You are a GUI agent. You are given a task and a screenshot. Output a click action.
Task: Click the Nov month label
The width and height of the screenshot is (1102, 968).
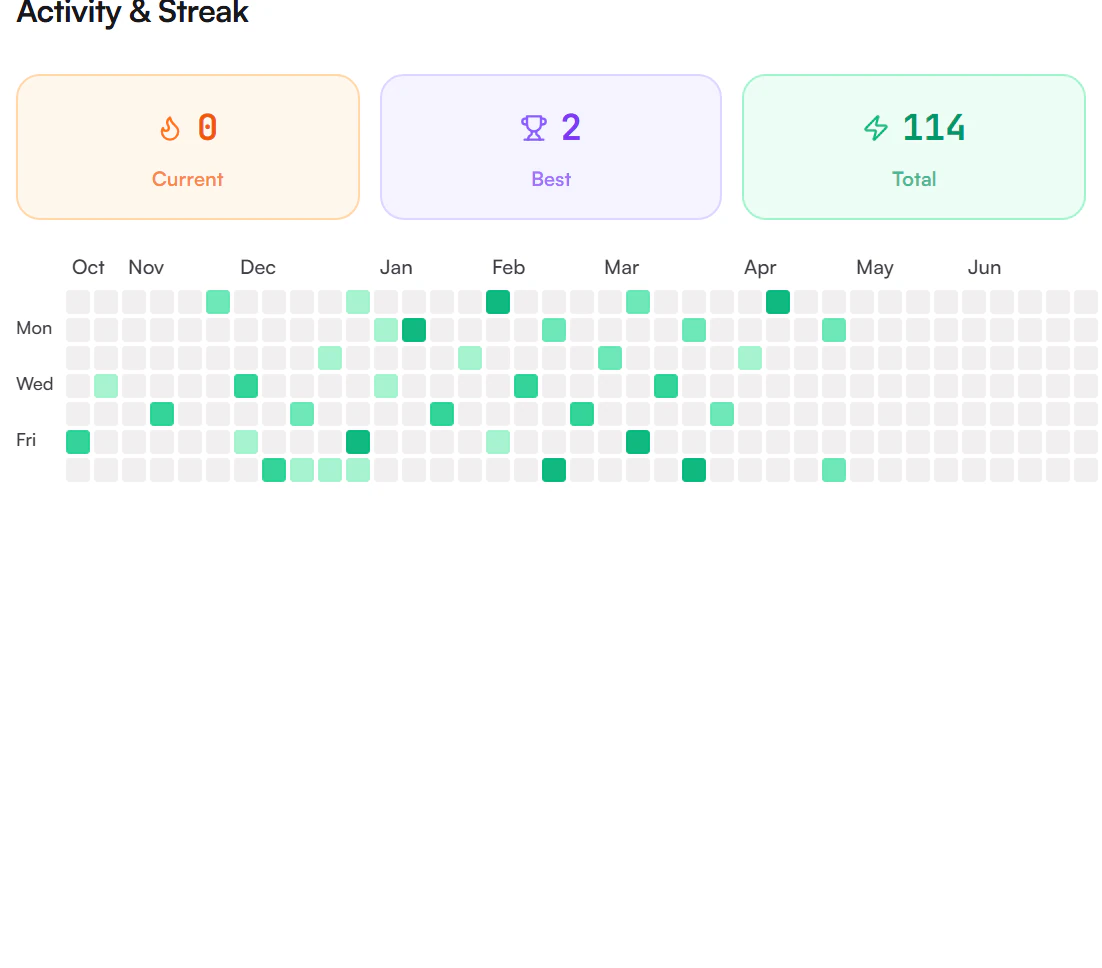(145, 267)
